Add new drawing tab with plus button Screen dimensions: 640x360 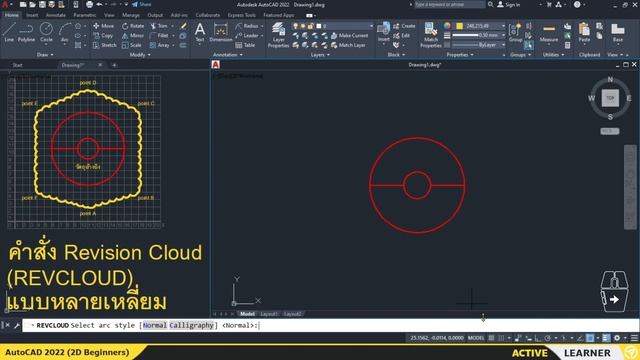(x=114, y=65)
